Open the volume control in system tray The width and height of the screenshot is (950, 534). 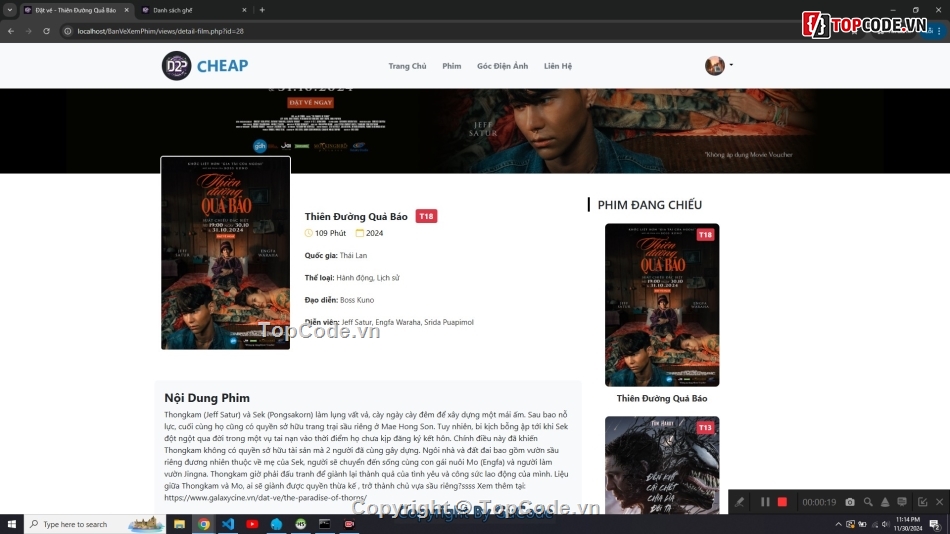pos(885,524)
